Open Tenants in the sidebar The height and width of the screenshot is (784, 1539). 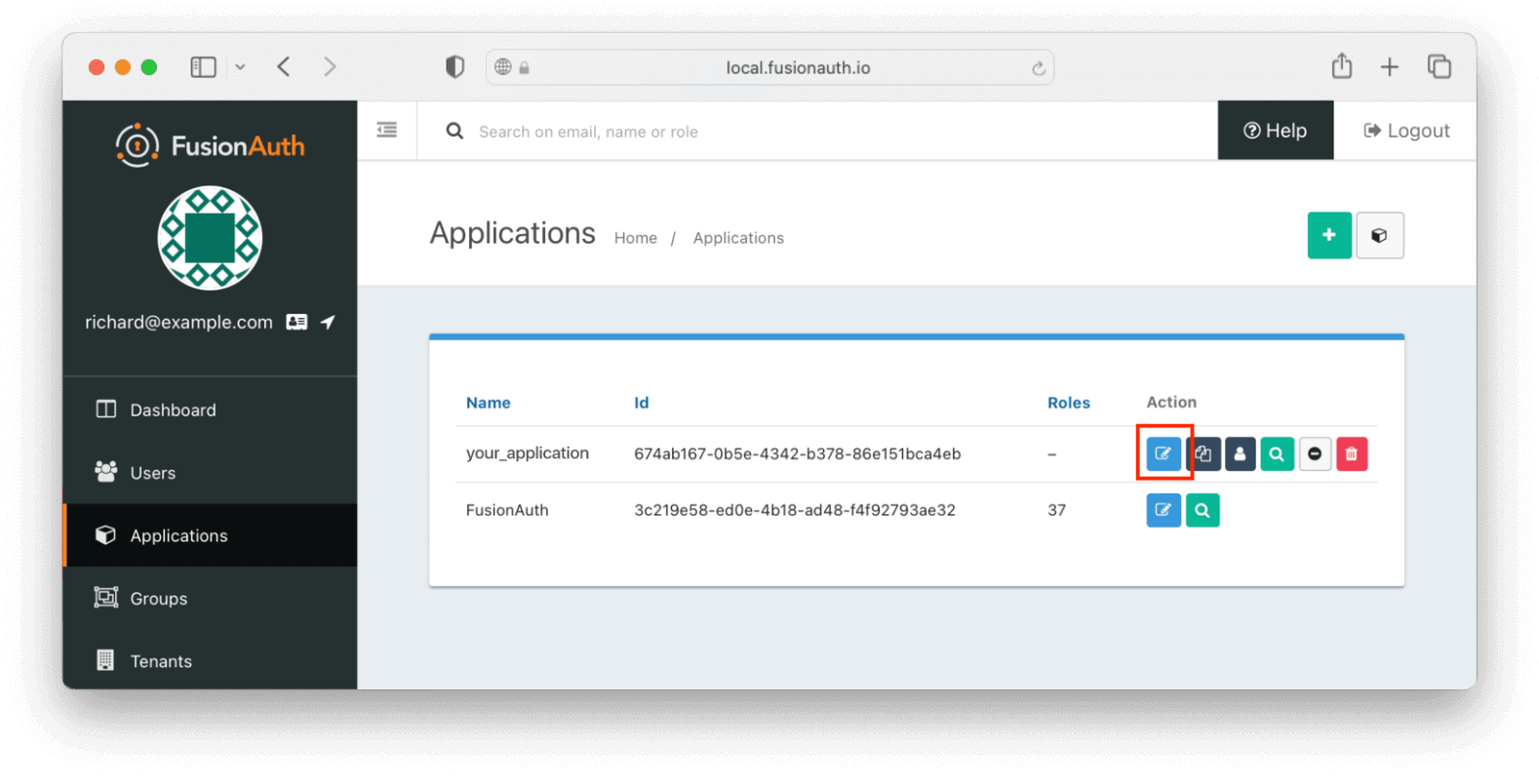(x=210, y=661)
